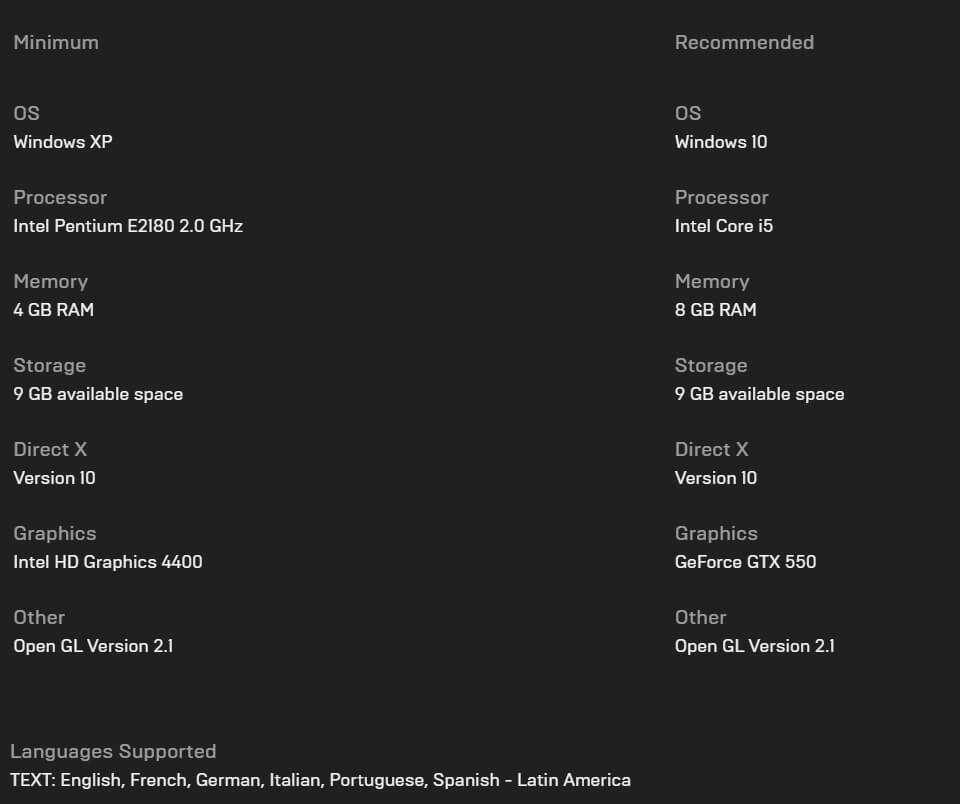Click the supported text languages list
Screen dimensions: 960x804
coord(320,780)
